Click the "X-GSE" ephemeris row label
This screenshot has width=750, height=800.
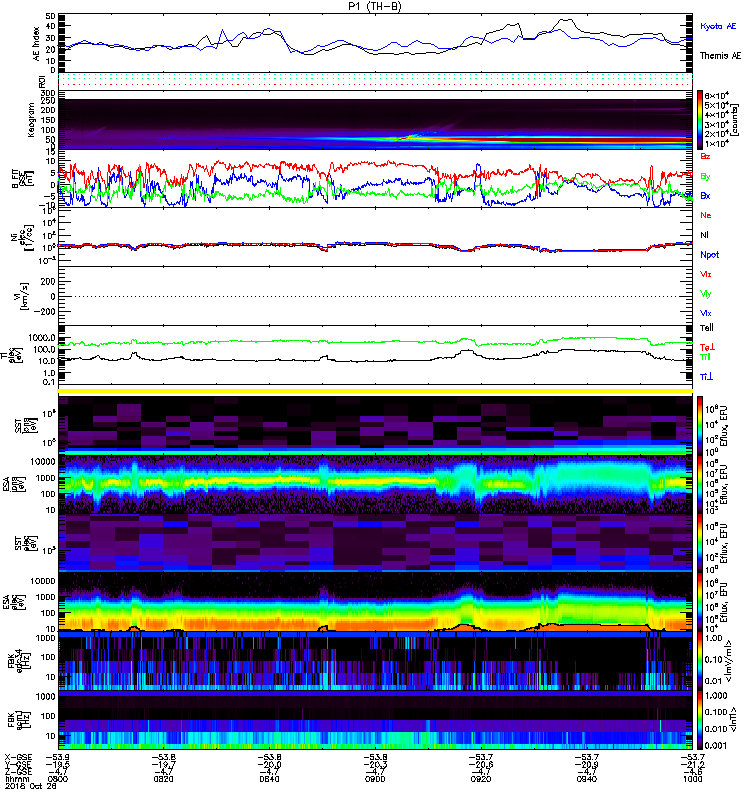(18, 758)
